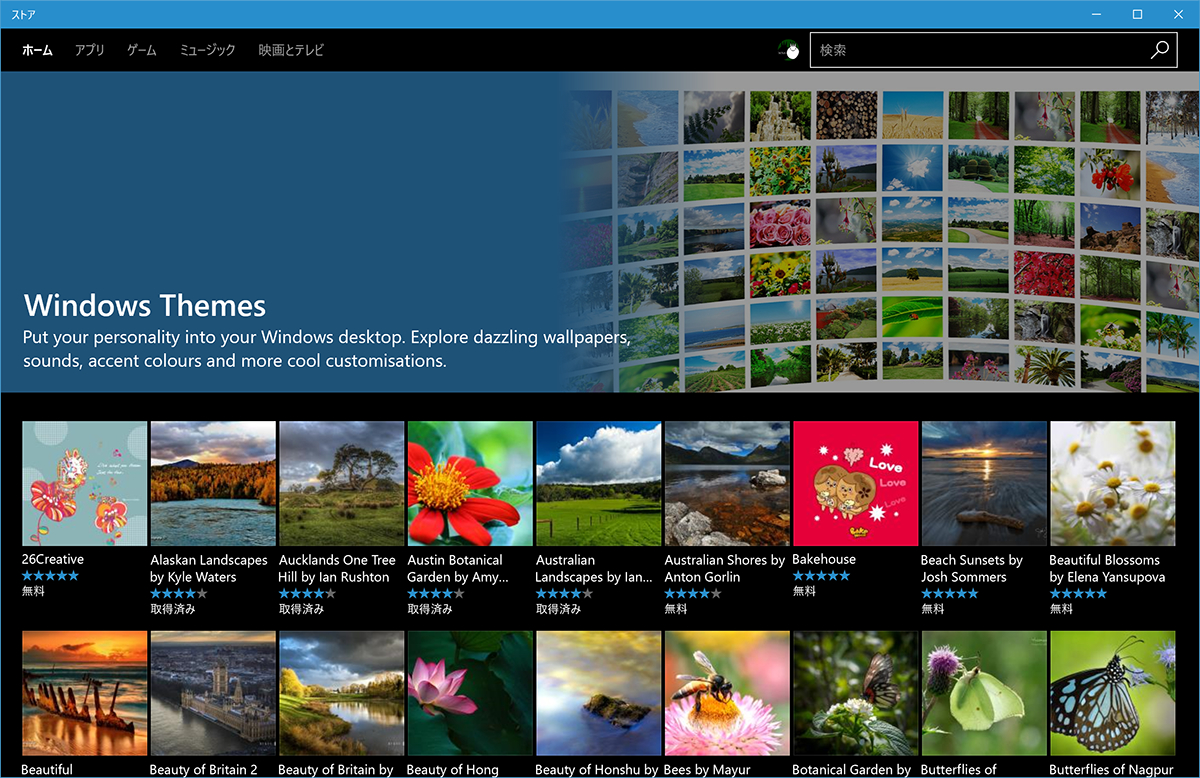The image size is (1200, 778).
Task: Select the Bees by Mayur thumbnail
Action: coord(727,693)
